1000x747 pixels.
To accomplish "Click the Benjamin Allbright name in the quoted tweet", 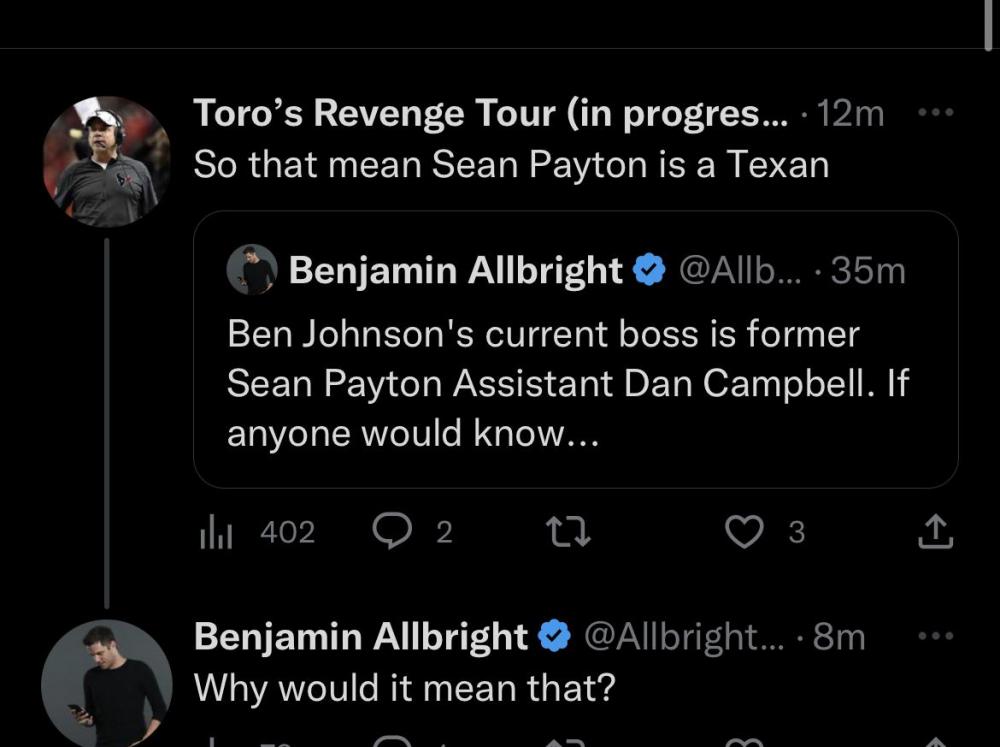I will 455,270.
